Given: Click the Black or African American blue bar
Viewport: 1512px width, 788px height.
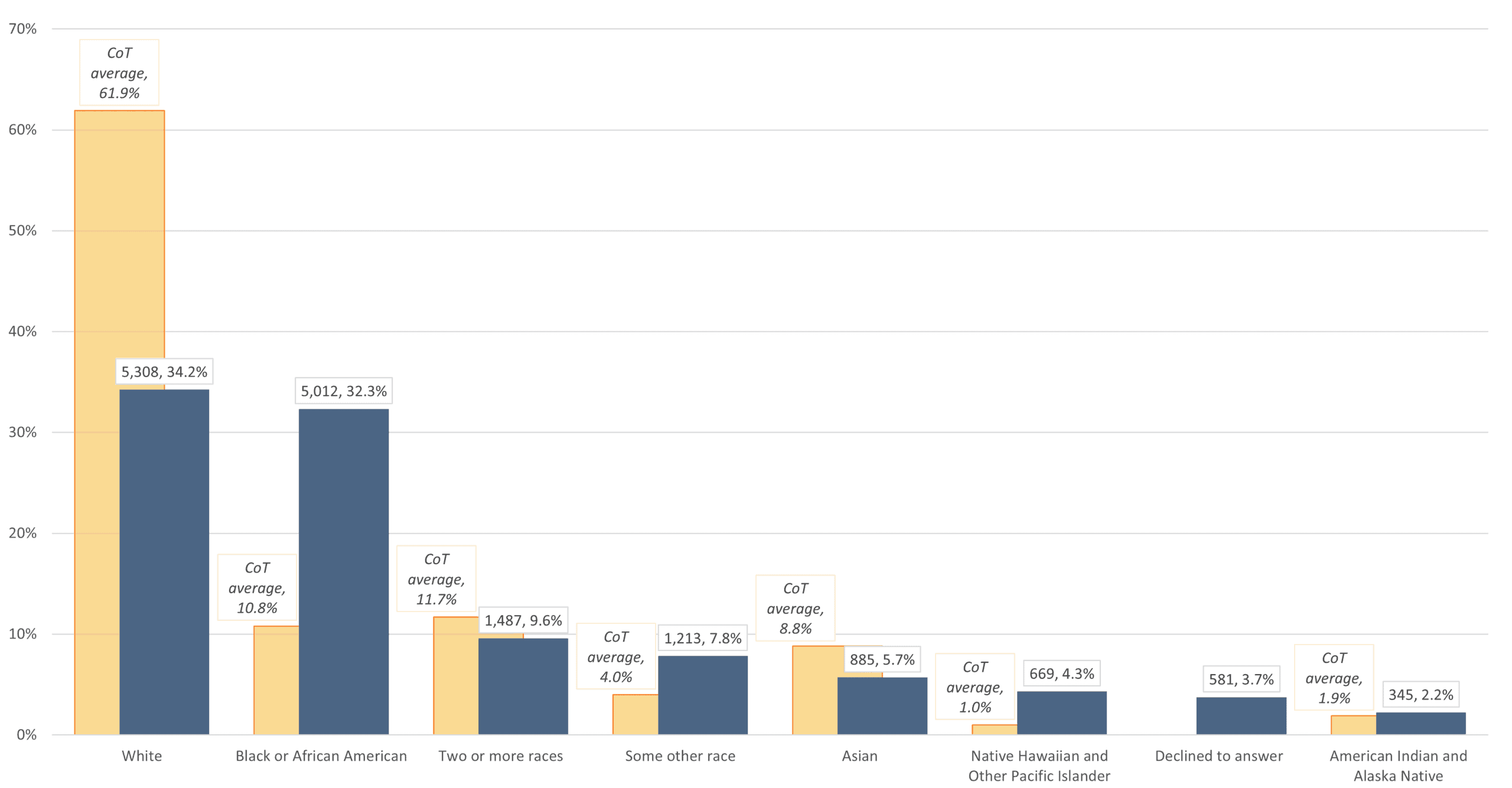Looking at the screenshot, I should (344, 571).
